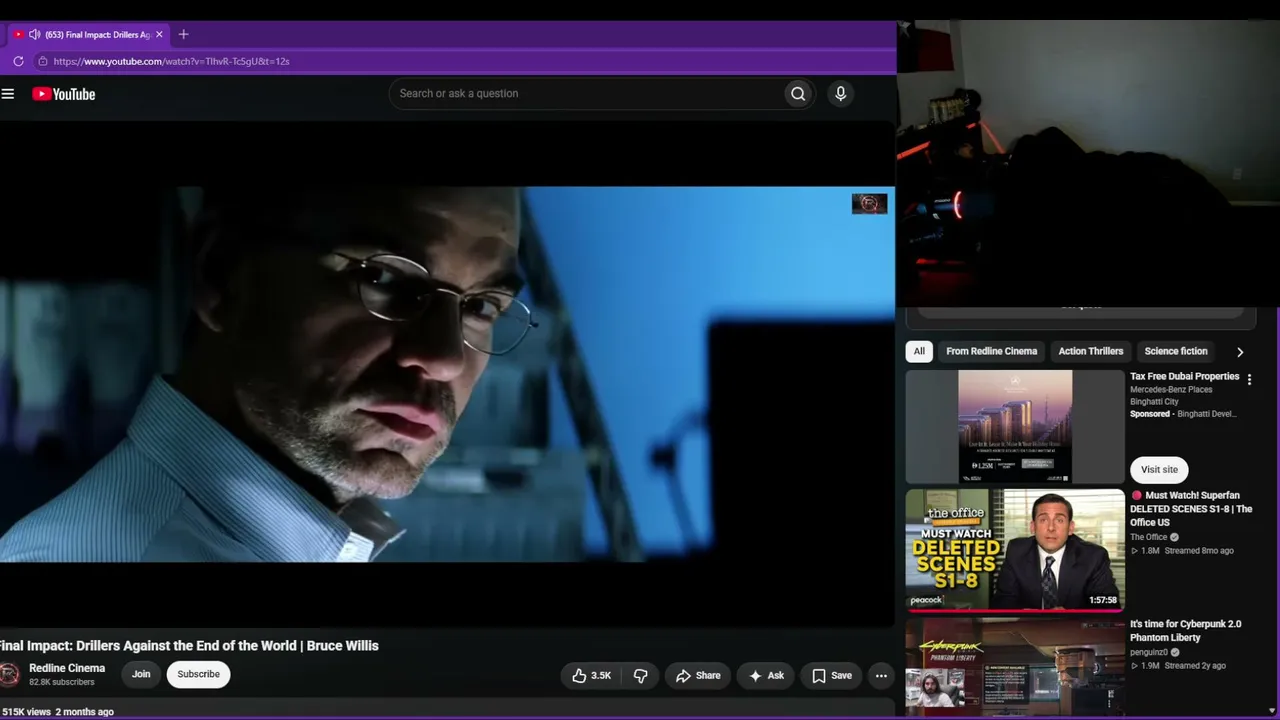Click the Binghatti City text
The image size is (1280, 720).
click(x=1154, y=402)
